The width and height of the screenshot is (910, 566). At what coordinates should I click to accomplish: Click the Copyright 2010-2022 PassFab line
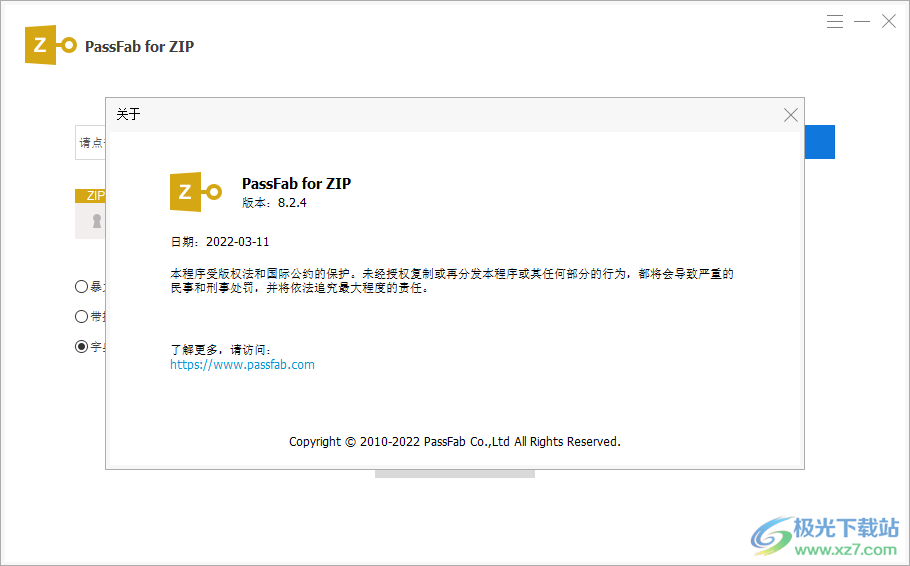click(454, 442)
